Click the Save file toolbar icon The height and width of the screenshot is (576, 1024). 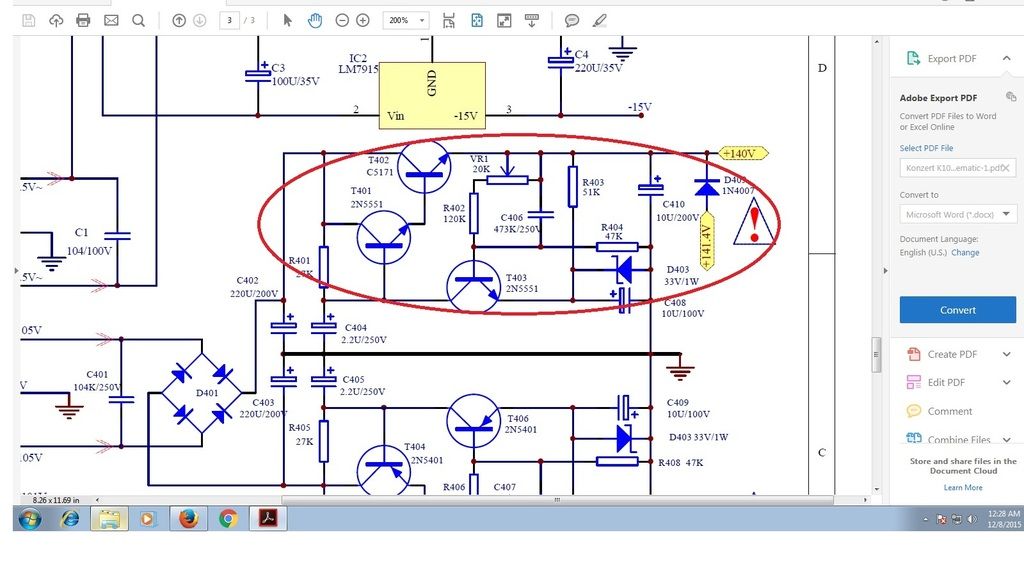(x=29, y=21)
